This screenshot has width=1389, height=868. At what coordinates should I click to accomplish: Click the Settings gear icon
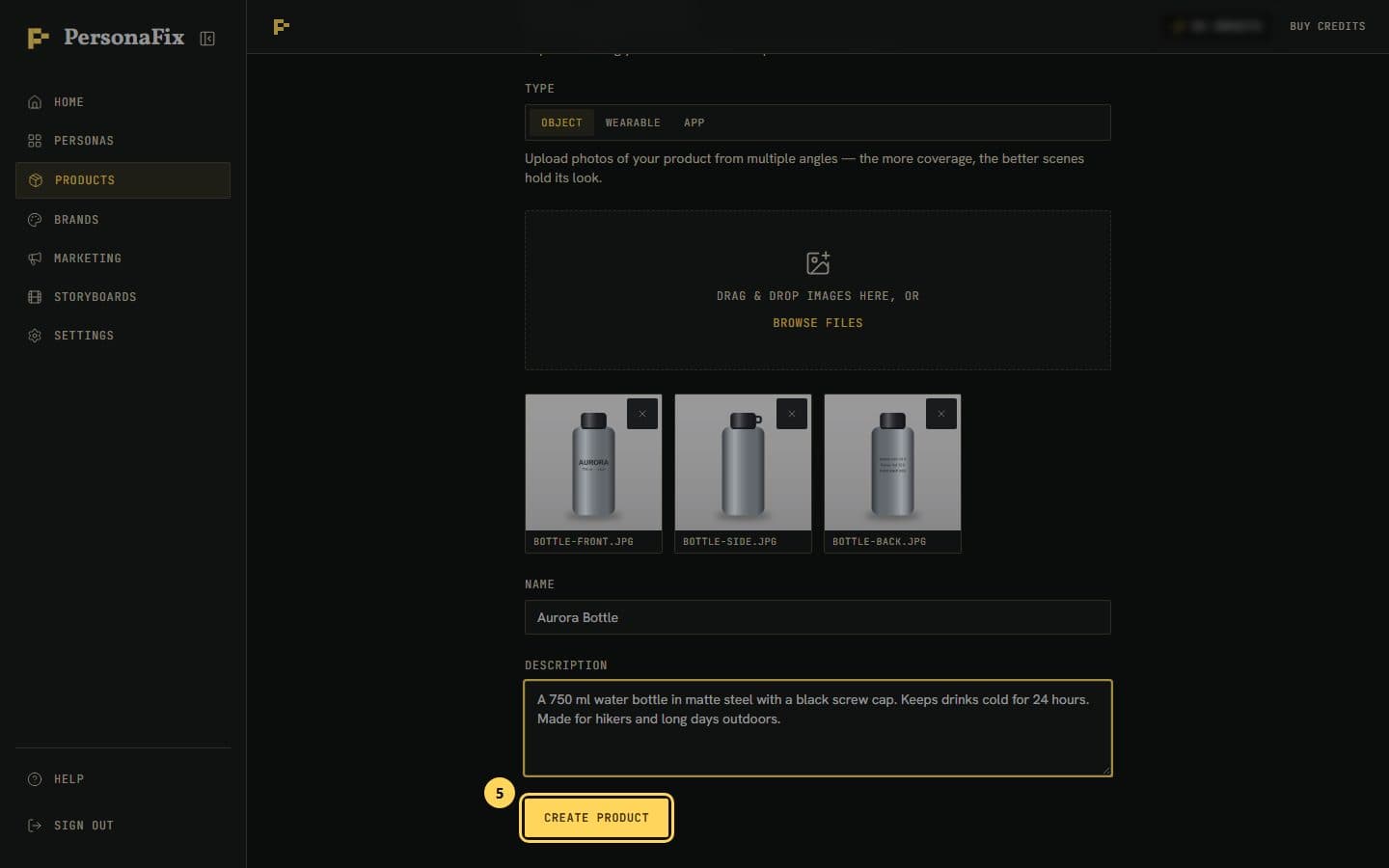click(x=35, y=336)
